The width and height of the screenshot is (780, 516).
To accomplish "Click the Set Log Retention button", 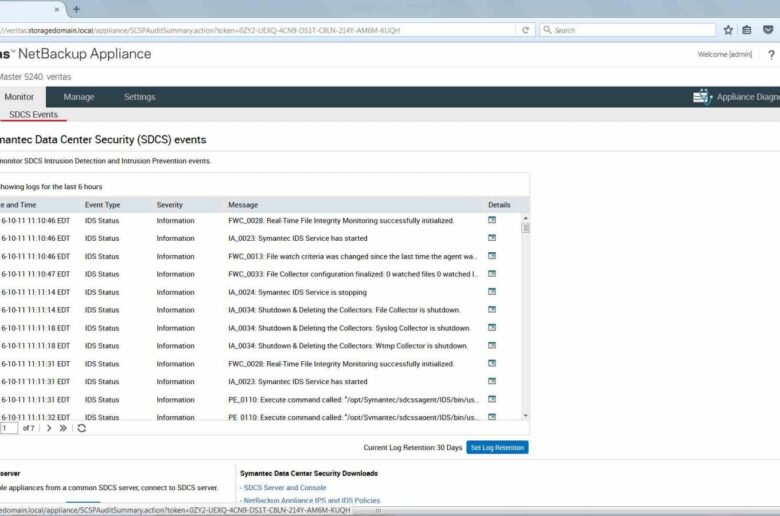I will click(497, 447).
